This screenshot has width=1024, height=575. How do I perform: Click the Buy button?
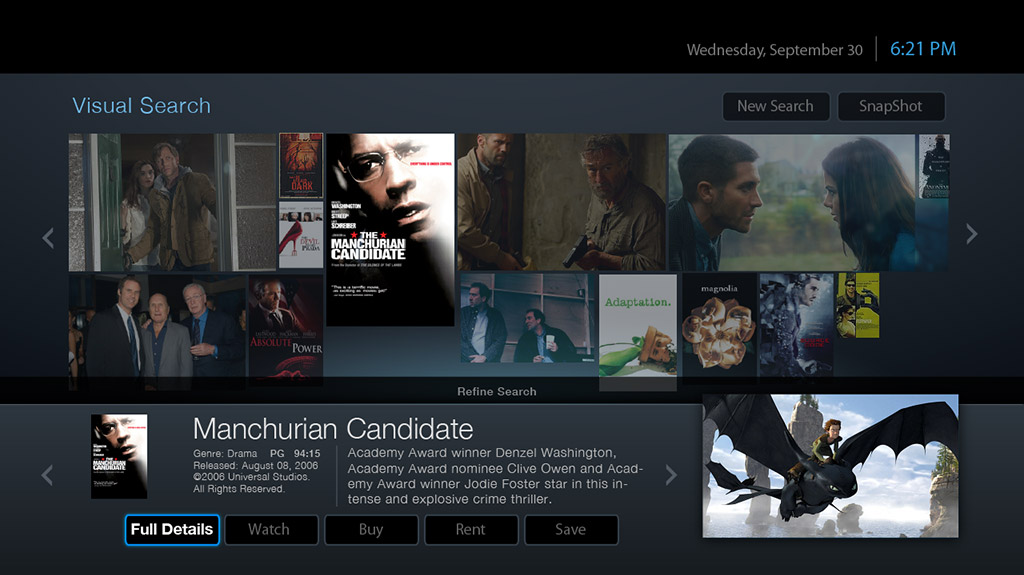tap(371, 529)
